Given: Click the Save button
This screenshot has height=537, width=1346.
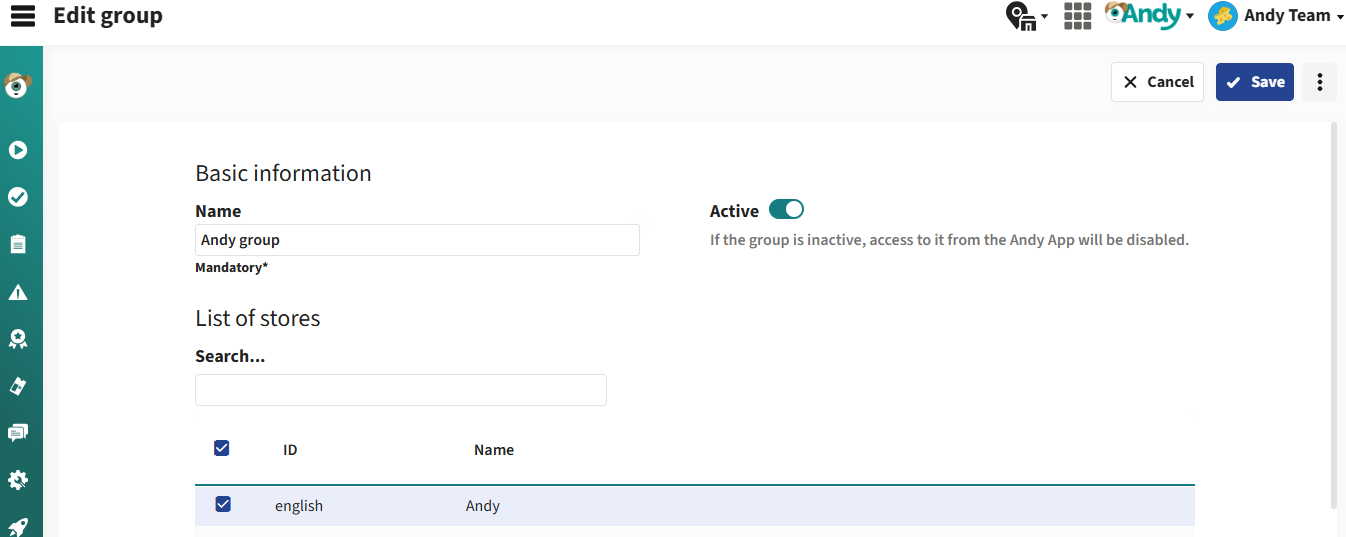Looking at the screenshot, I should [x=1255, y=82].
